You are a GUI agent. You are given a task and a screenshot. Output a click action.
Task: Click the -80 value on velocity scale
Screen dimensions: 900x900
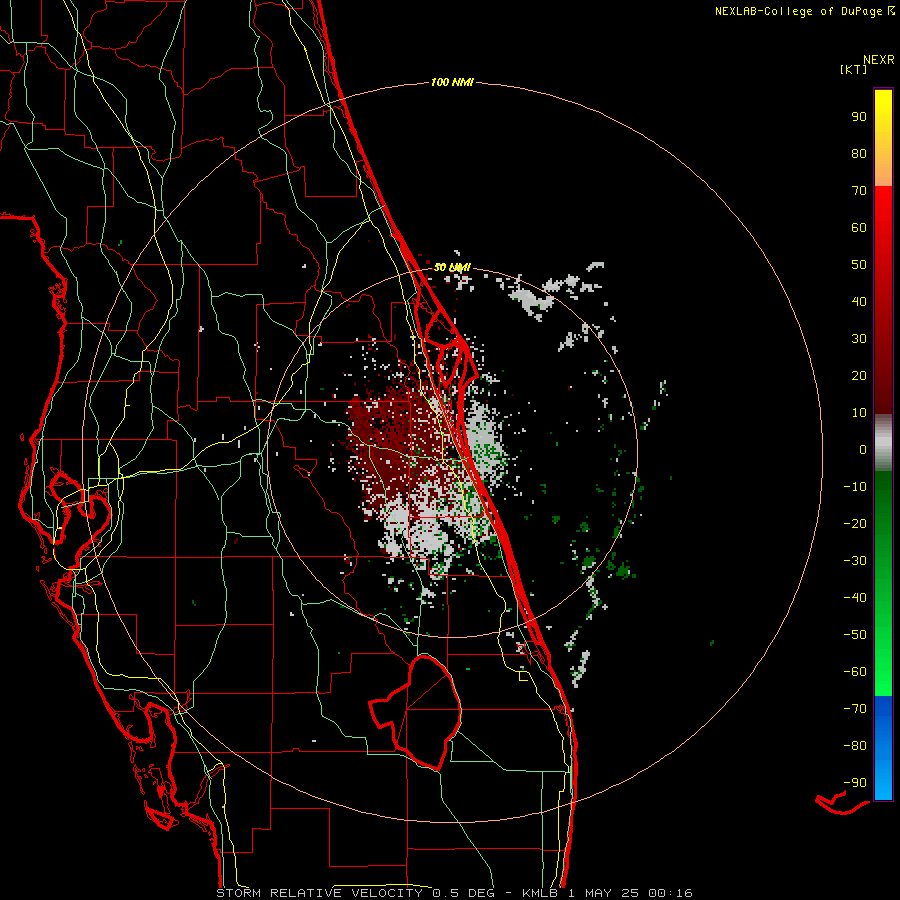[855, 746]
